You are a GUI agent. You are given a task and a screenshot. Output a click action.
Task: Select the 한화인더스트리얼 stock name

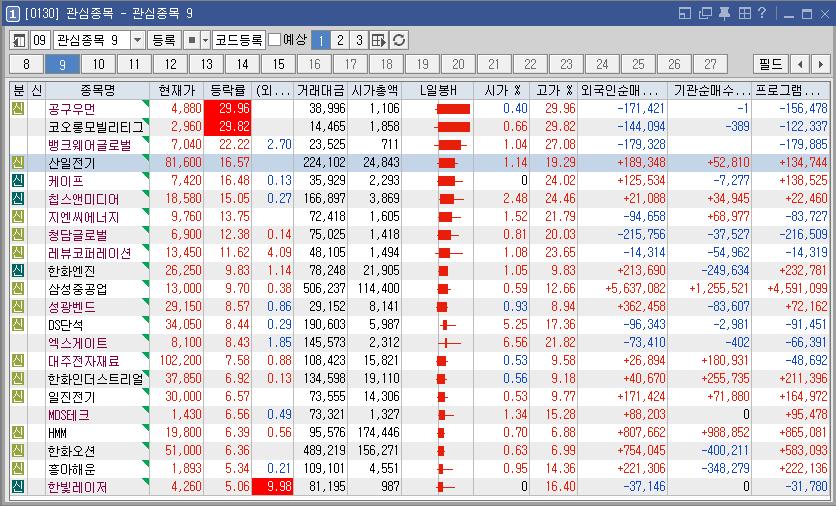[x=96, y=379]
